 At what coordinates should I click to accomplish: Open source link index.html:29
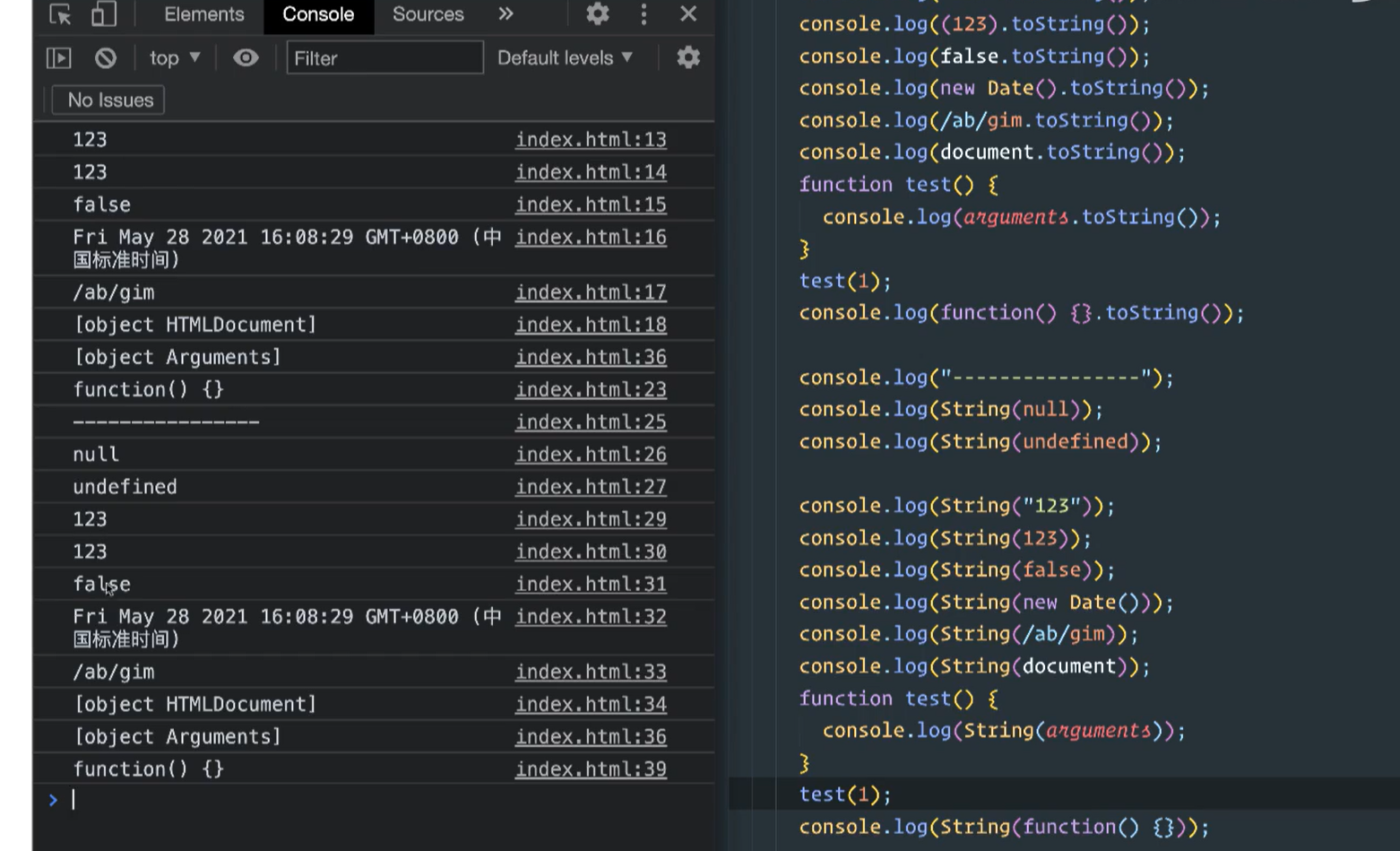pyautogui.click(x=591, y=518)
